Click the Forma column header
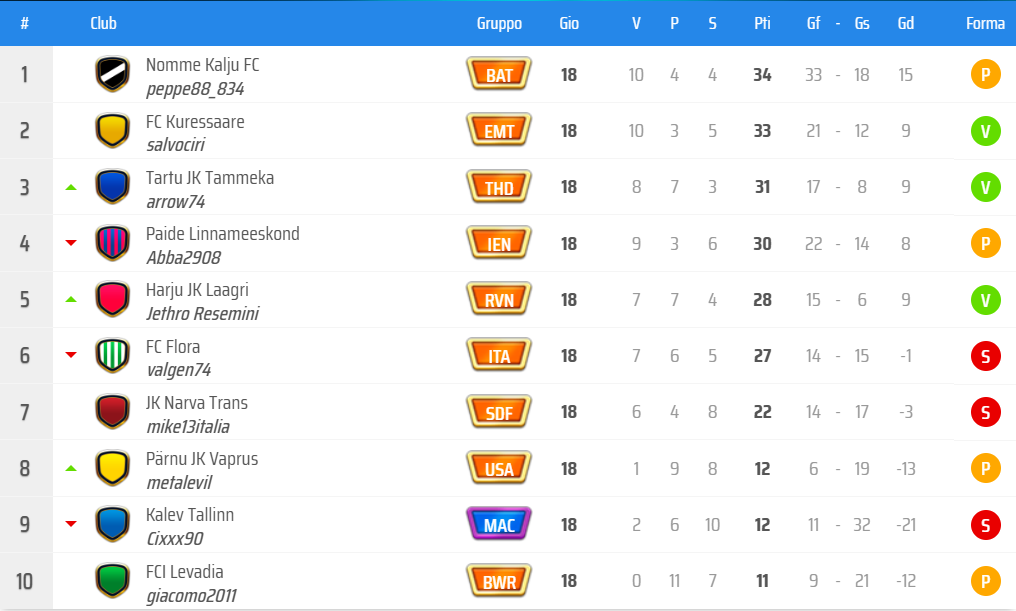1016x611 pixels. coord(985,23)
